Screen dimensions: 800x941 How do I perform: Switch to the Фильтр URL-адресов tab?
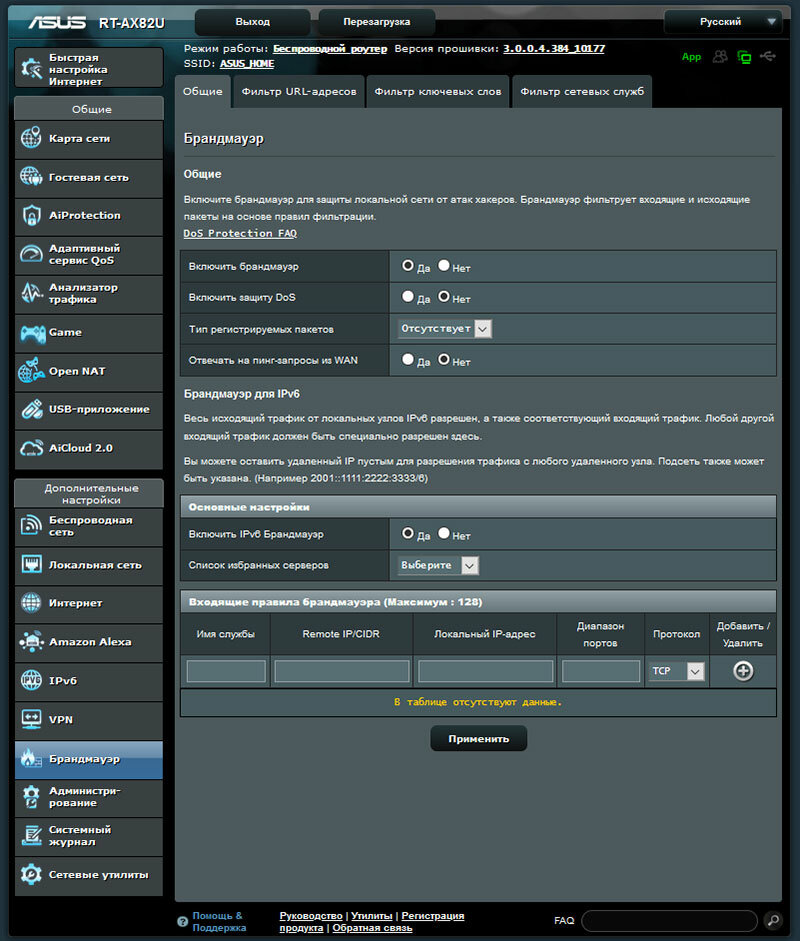point(299,92)
